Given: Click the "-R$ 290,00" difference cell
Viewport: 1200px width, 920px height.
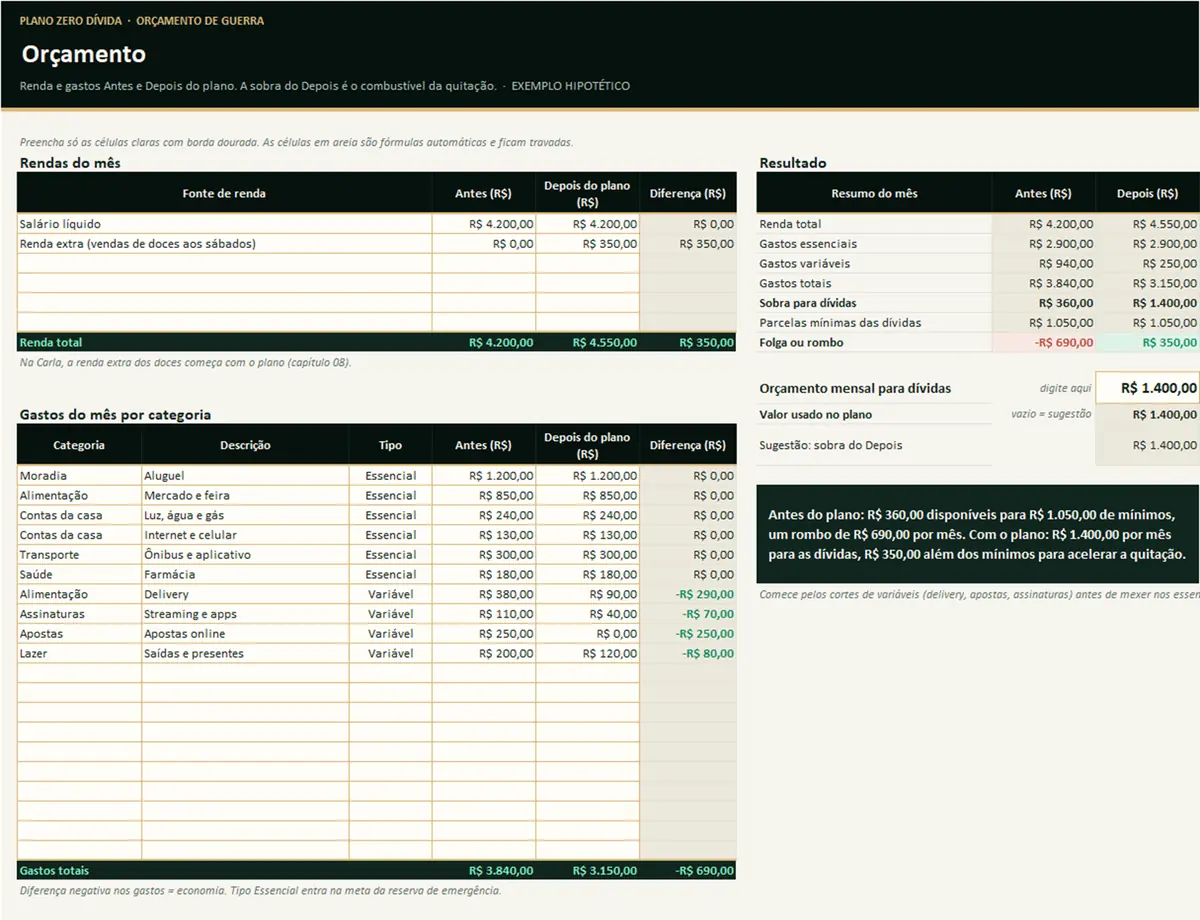Looking at the screenshot, I should (688, 595).
